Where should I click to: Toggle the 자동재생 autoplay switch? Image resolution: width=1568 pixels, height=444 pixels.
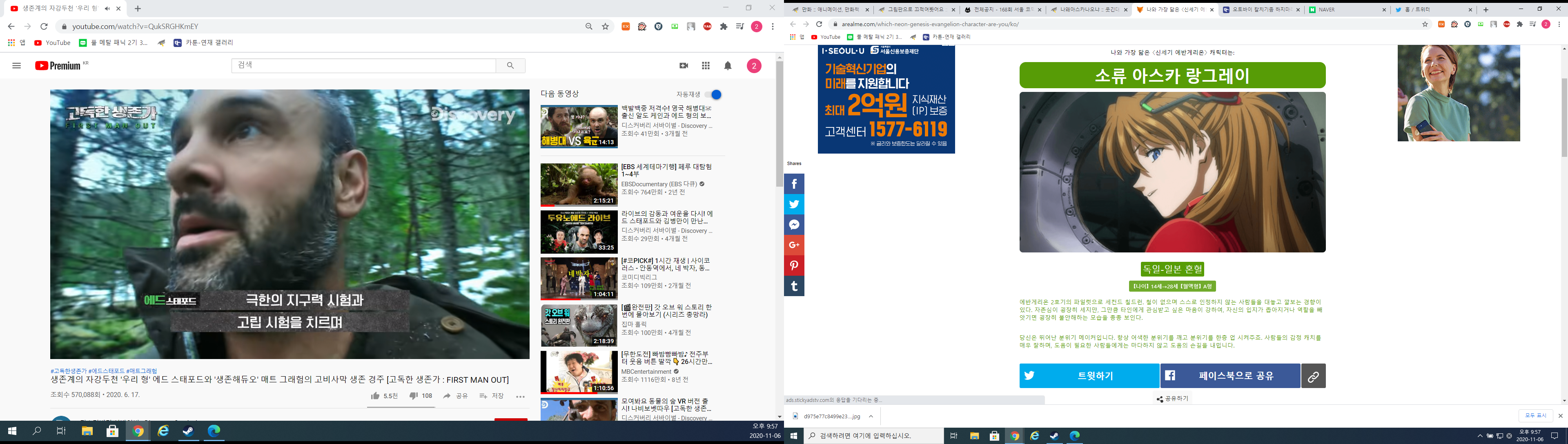[x=713, y=94]
